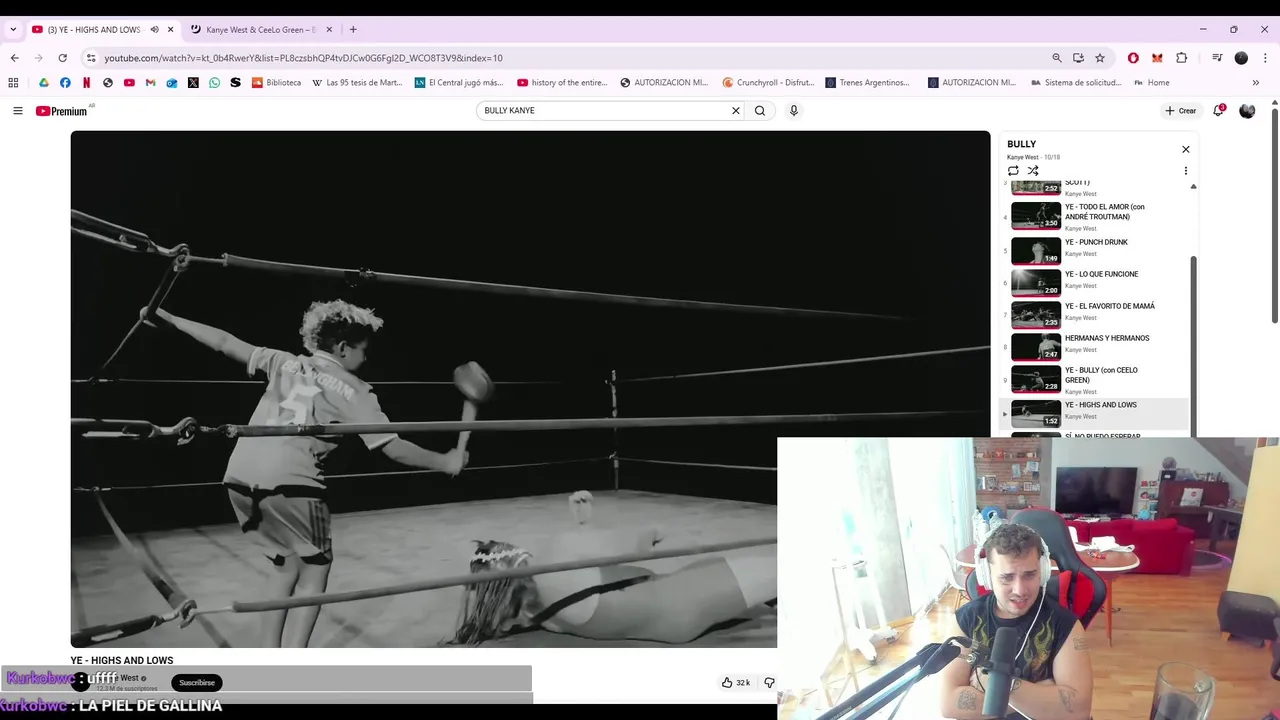Open the MetaMask fox extension

tap(1157, 58)
